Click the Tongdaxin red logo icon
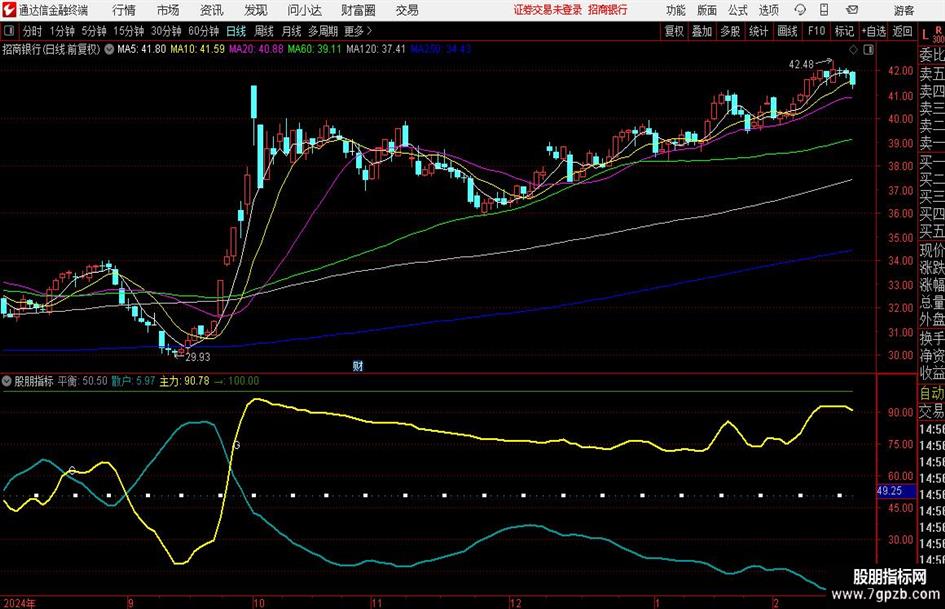 (9, 10)
